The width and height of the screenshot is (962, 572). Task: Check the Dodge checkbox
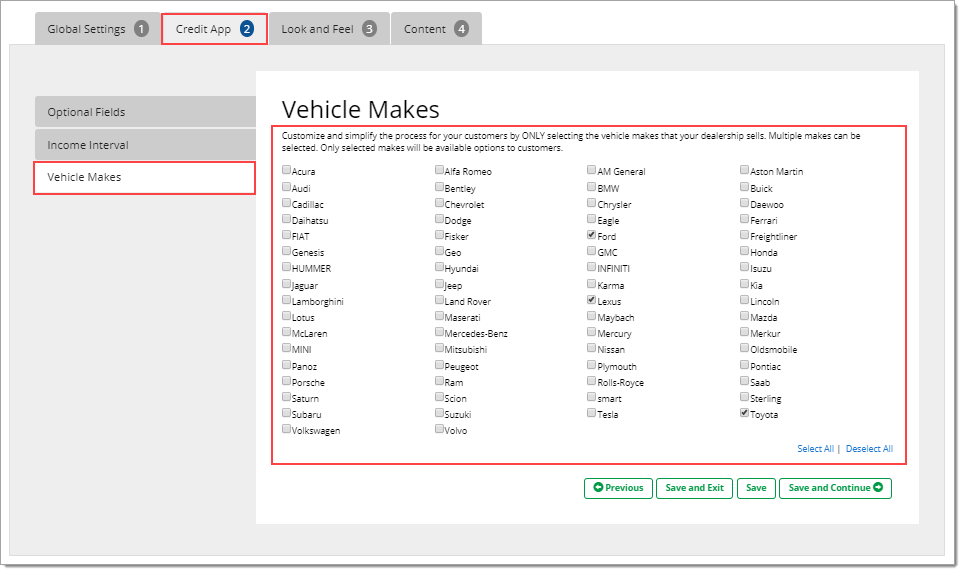(x=439, y=218)
